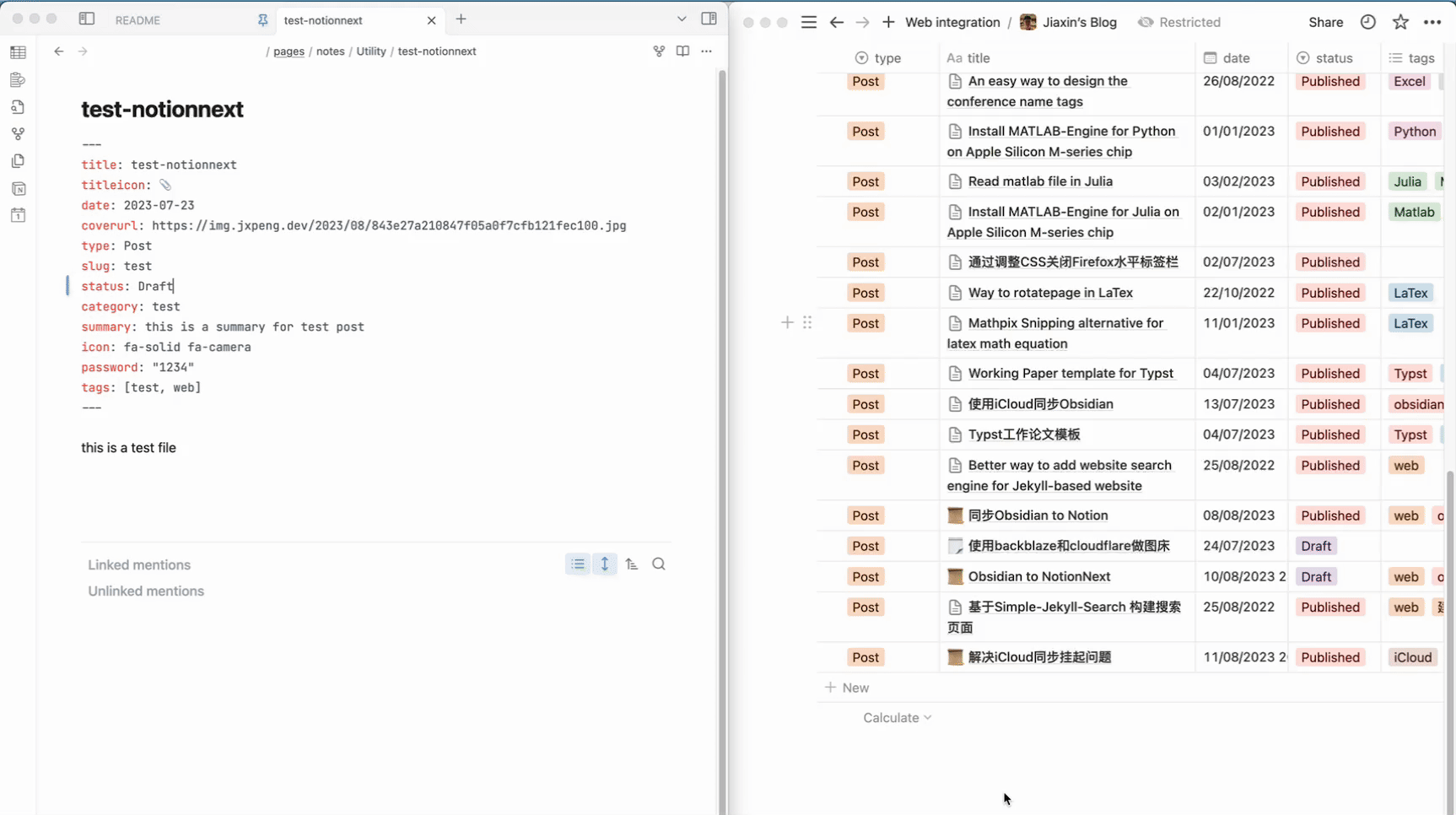1456x815 pixels.
Task: Toggle the left sidebar panel icon
Action: pyautogui.click(x=86, y=19)
